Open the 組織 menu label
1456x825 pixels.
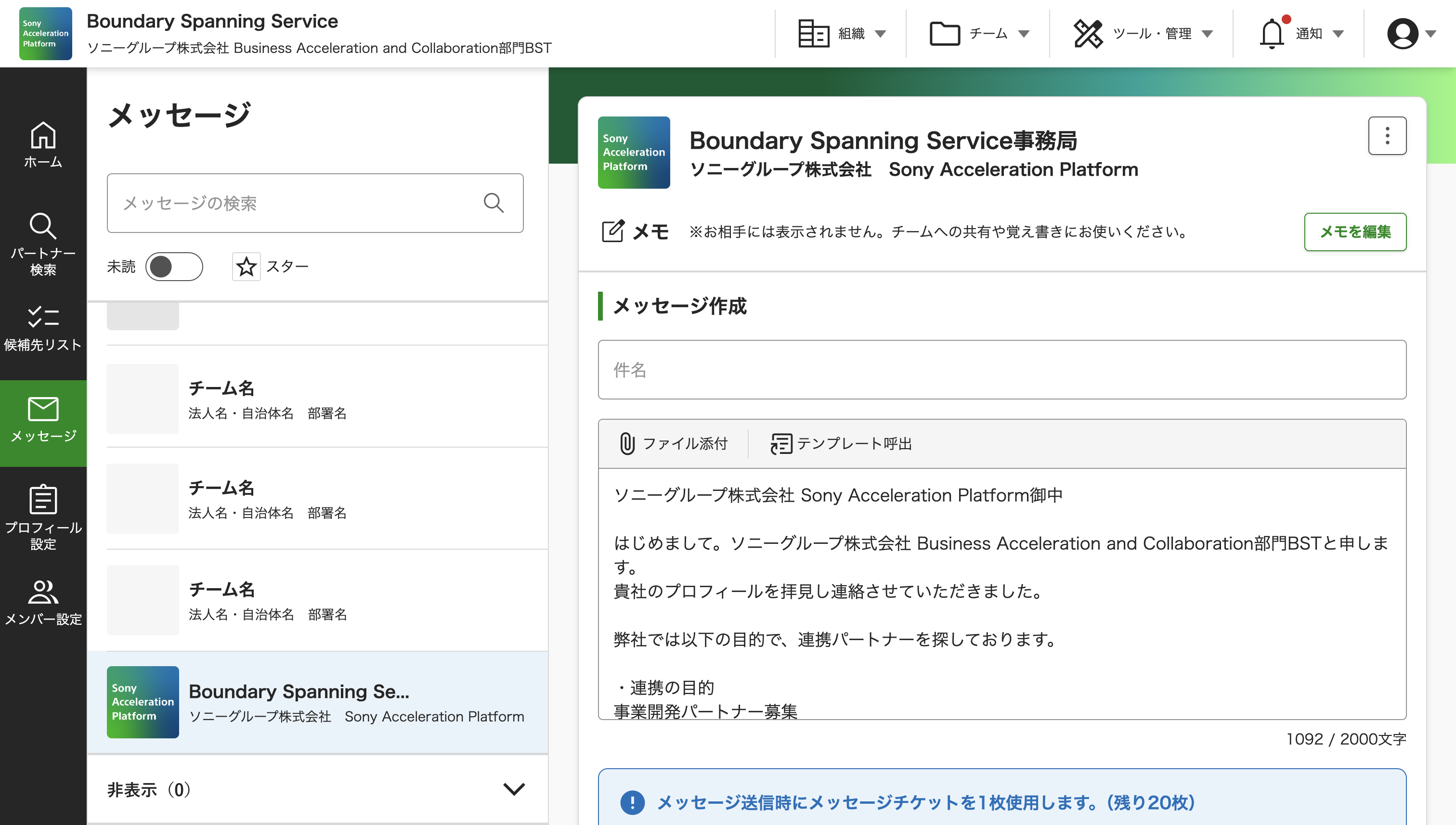click(851, 33)
